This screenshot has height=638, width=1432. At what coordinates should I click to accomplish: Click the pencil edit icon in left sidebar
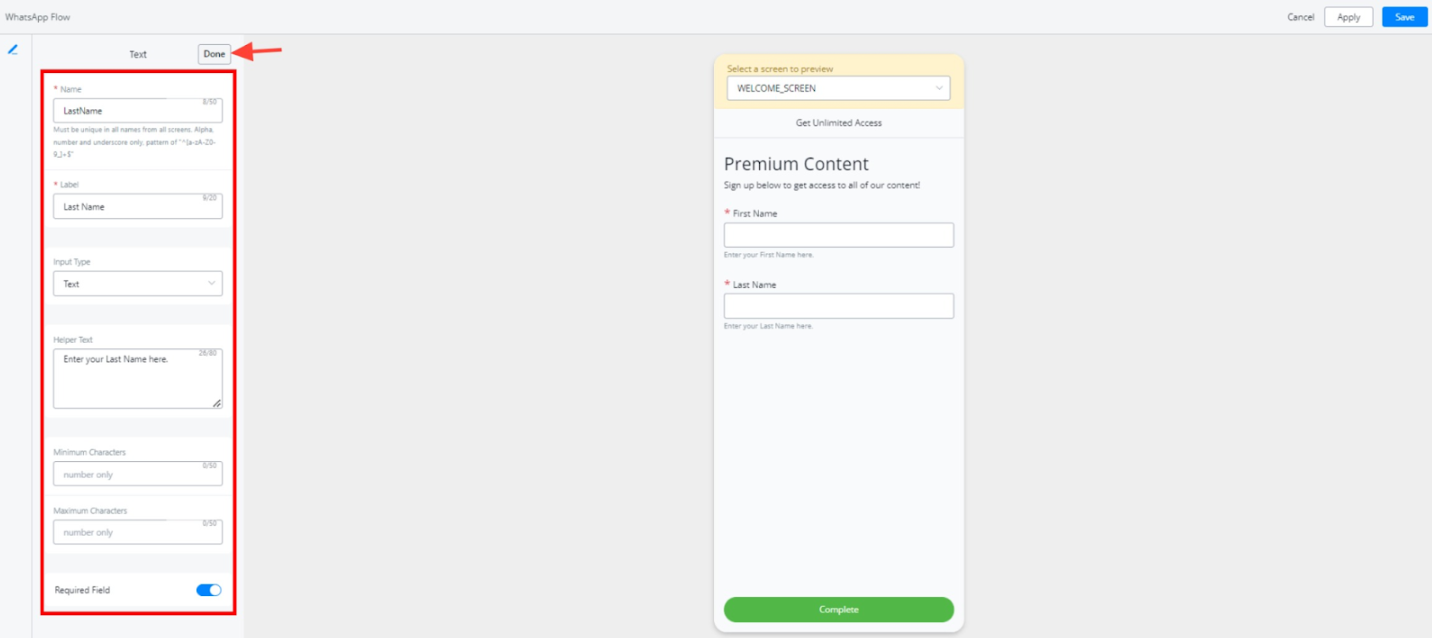[13, 49]
